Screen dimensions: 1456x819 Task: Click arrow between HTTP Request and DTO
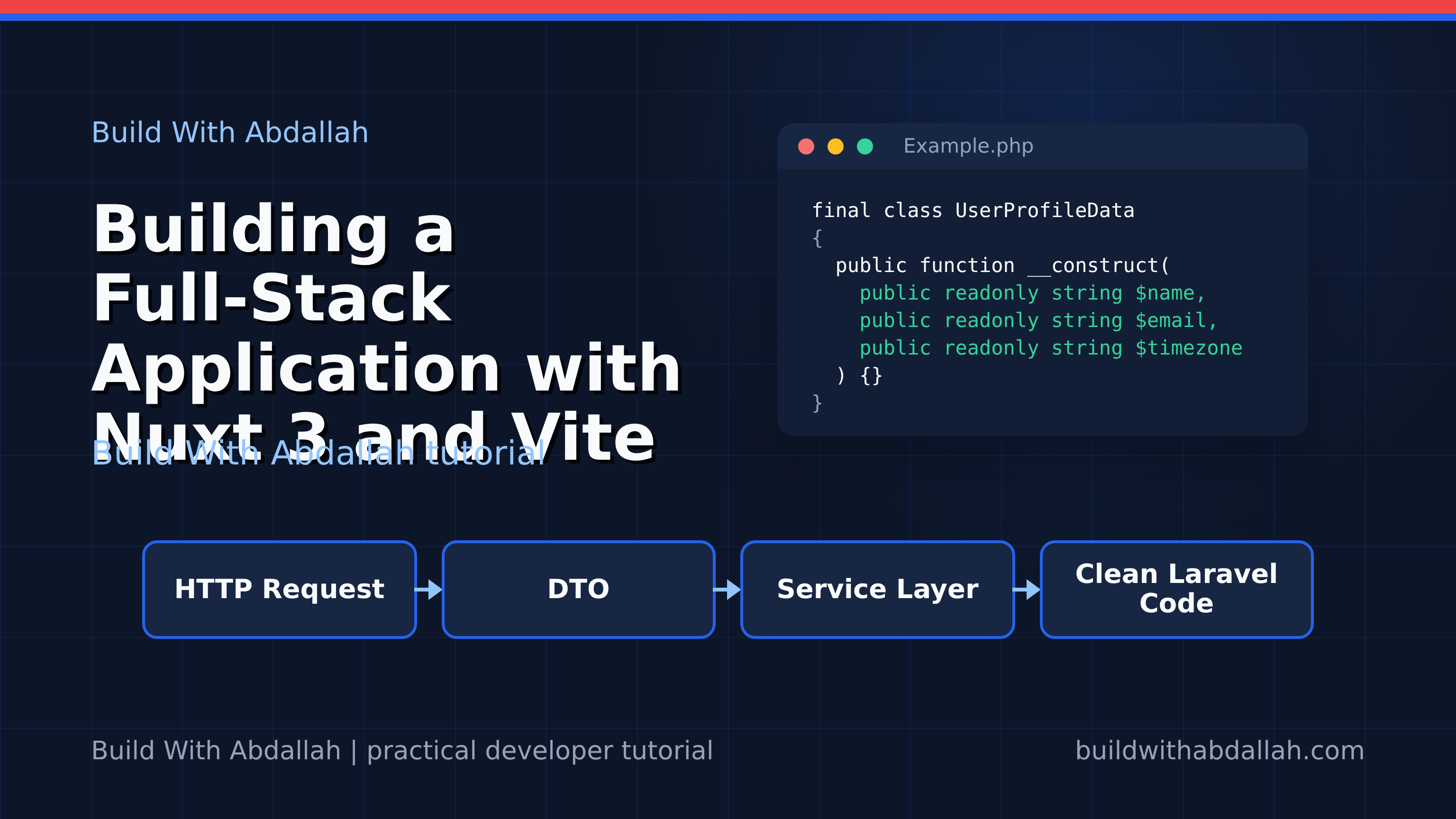point(429,590)
